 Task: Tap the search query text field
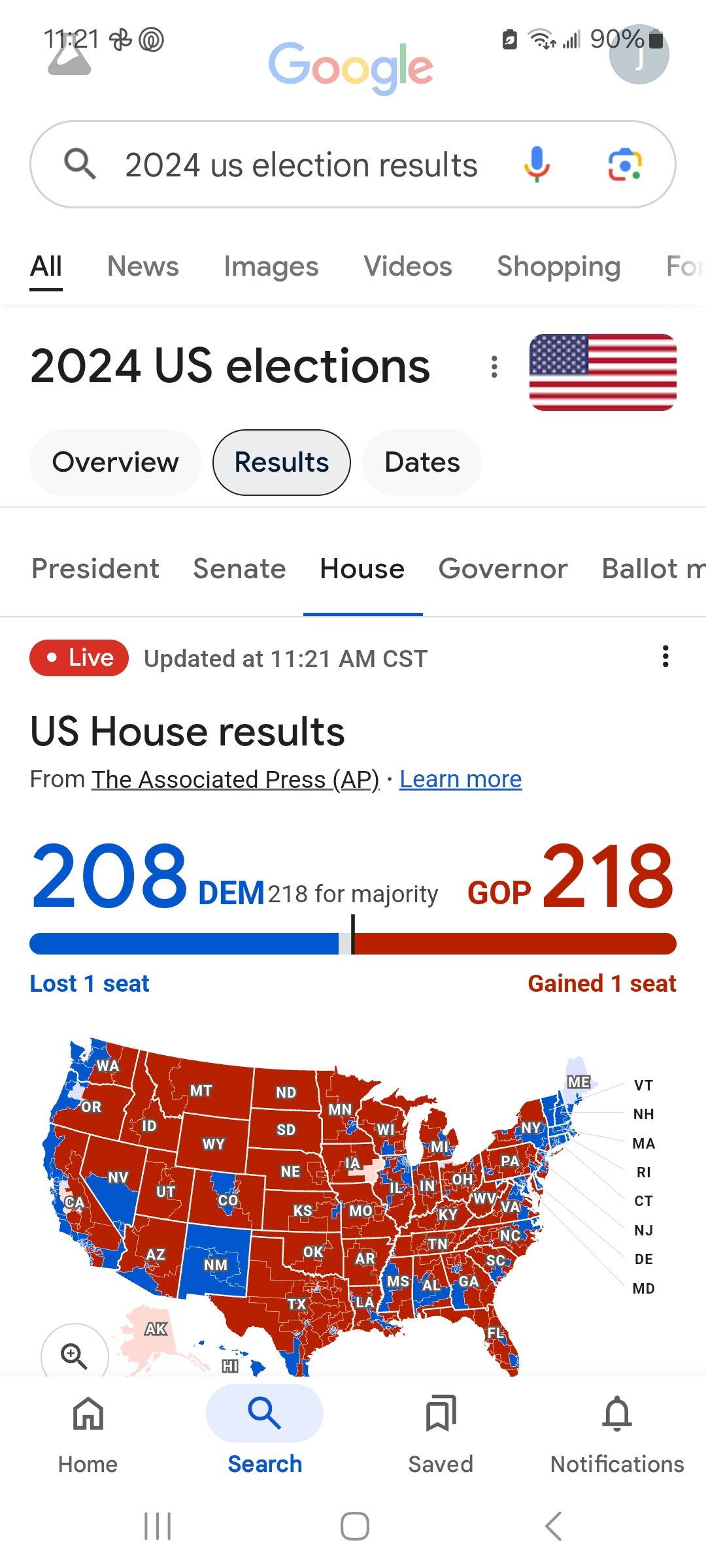[x=301, y=165]
